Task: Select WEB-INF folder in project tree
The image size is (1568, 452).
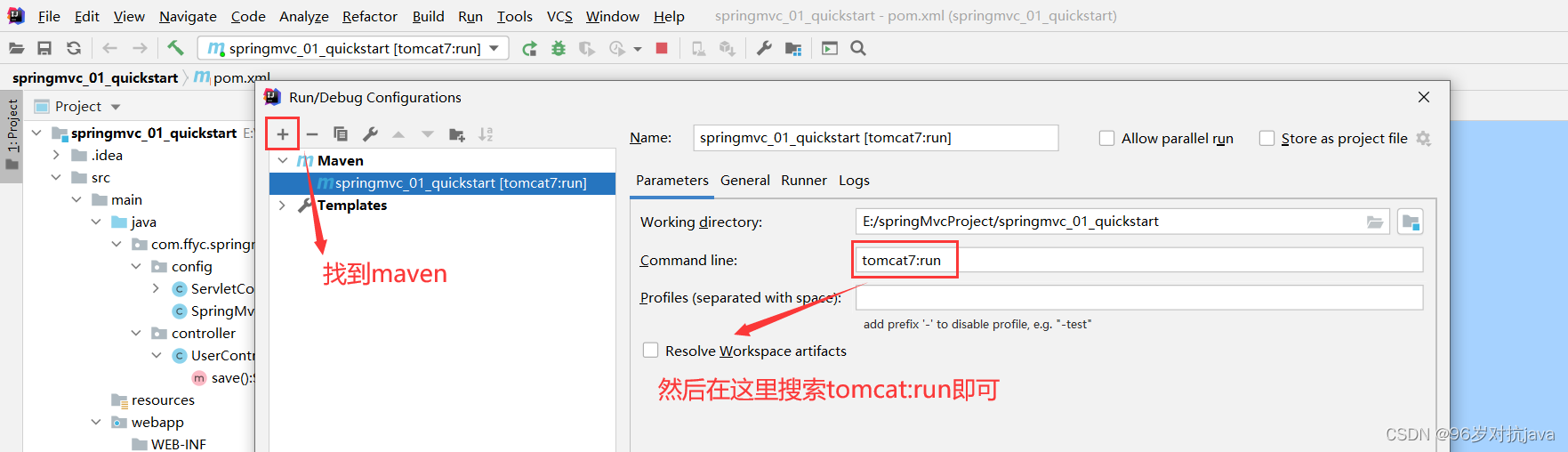Action: (x=178, y=444)
